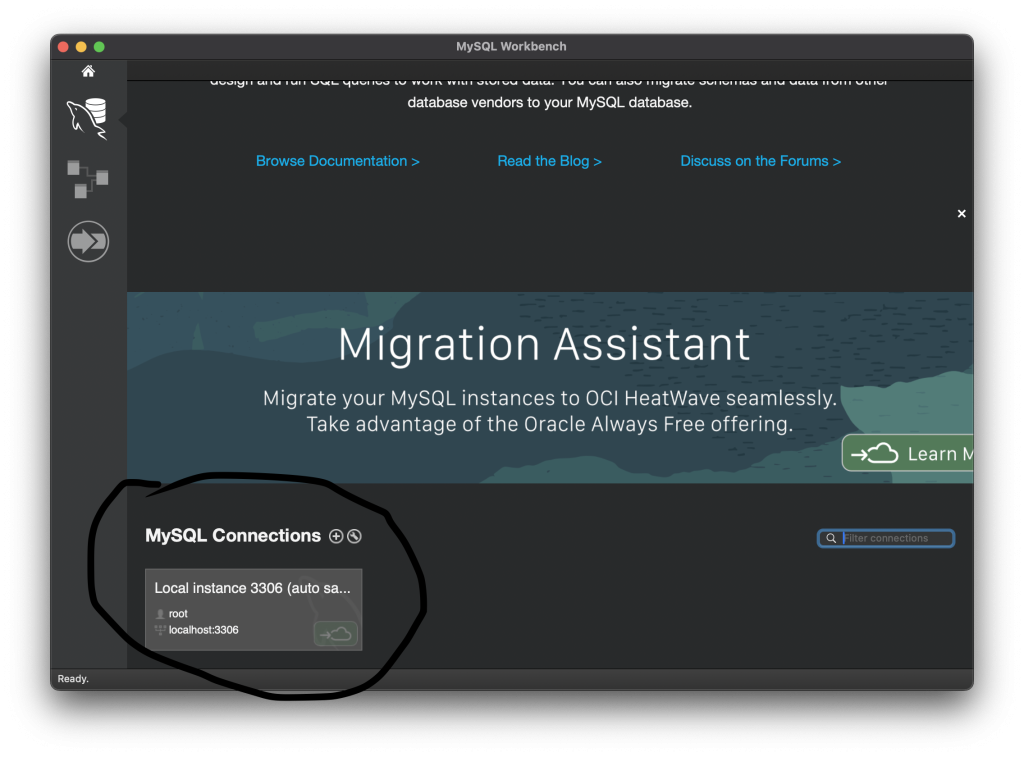Click the green maximize window button
The width and height of the screenshot is (1024, 757).
coord(99,47)
